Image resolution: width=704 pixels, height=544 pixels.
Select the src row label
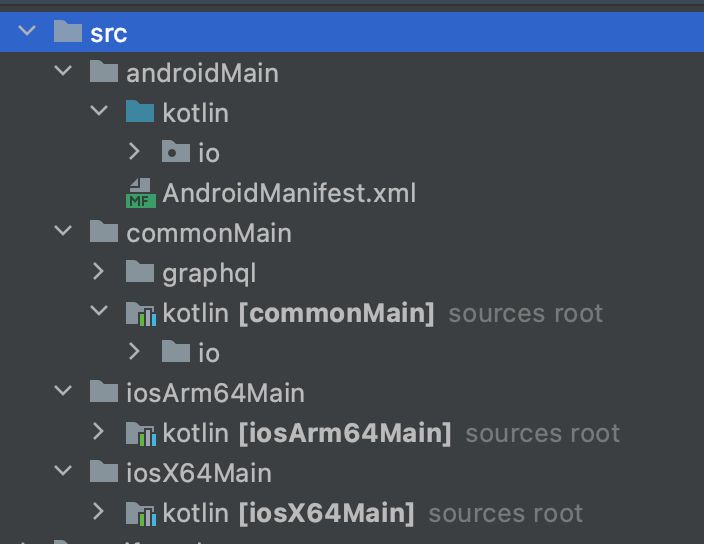tap(109, 34)
